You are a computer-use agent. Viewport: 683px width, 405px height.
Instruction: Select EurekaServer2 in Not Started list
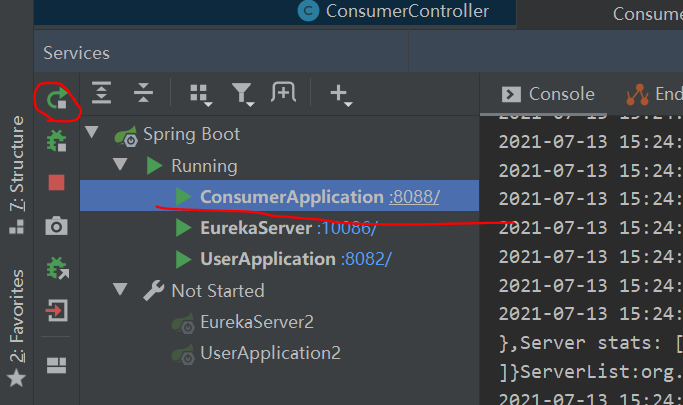pos(257,322)
